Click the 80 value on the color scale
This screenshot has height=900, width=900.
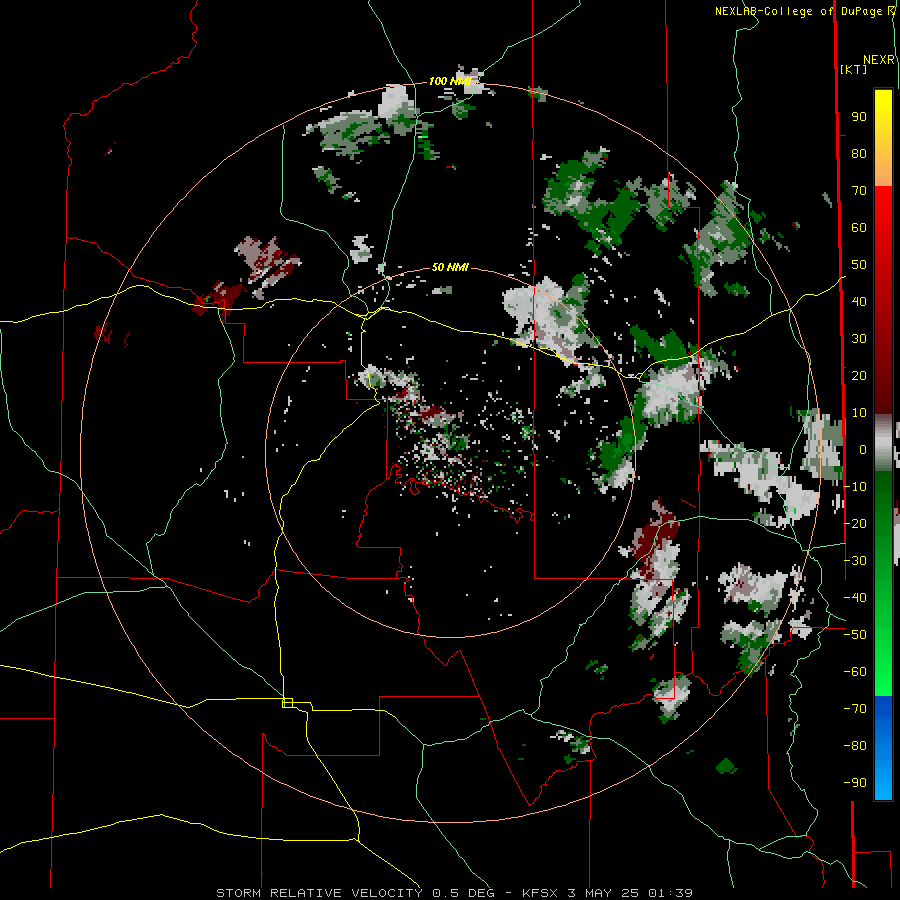tap(859, 153)
